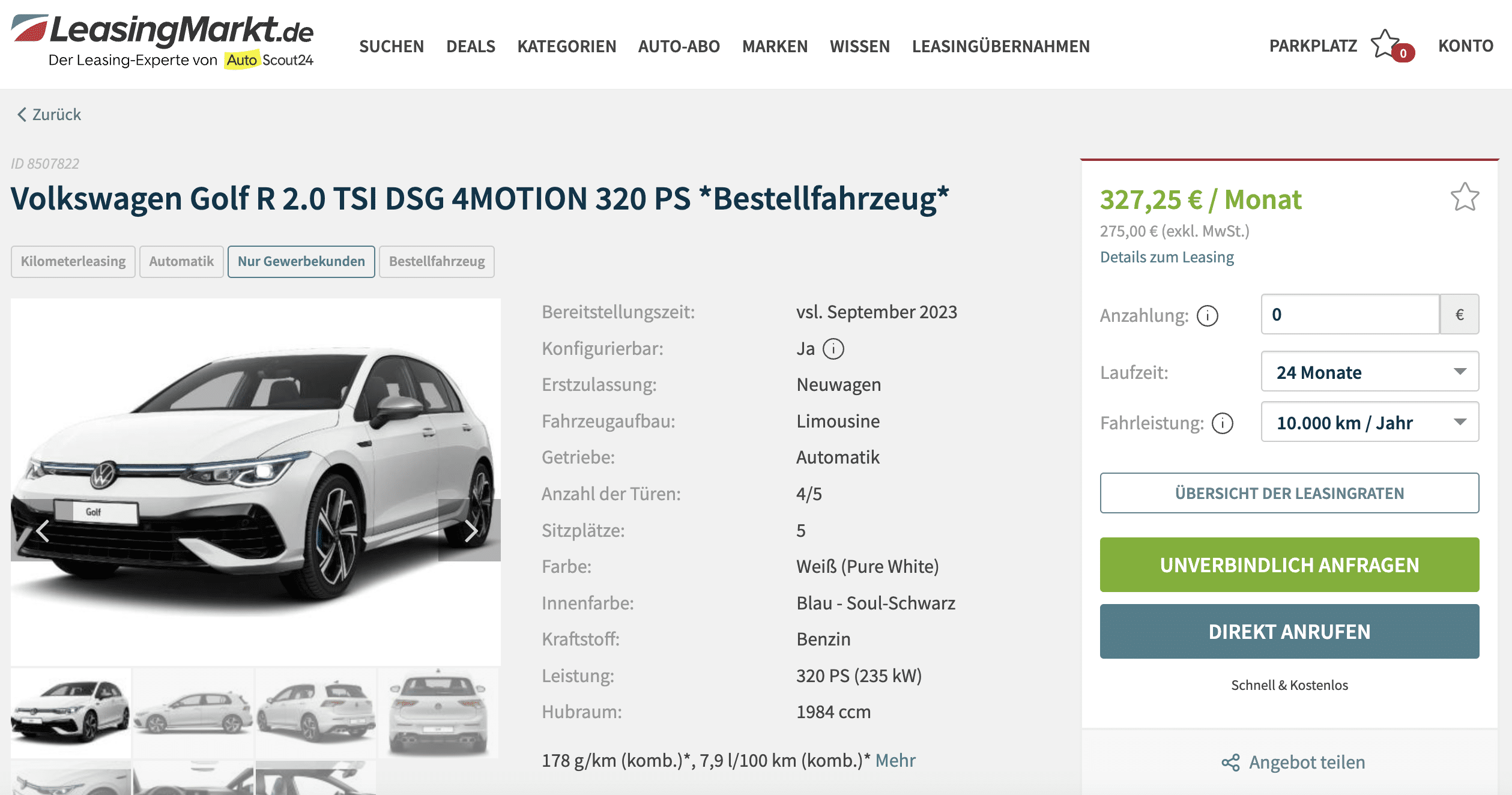Open the AUTO-ABO menu
This screenshot has height=795, width=1512.
coord(679,46)
